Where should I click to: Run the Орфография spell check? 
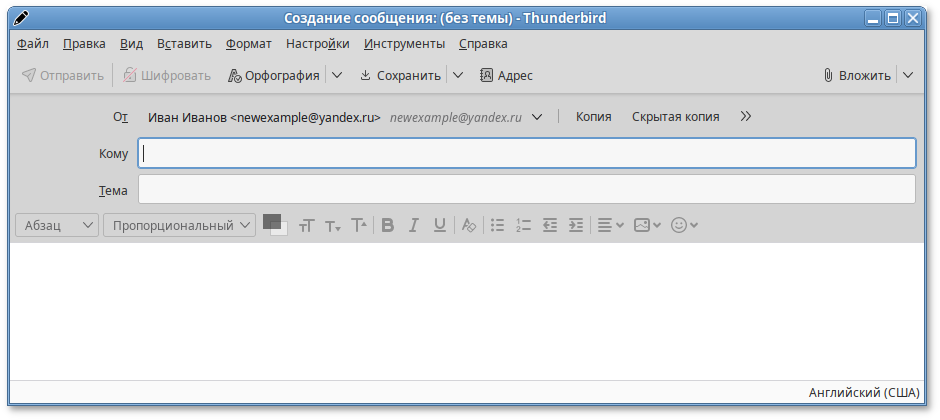point(273,75)
